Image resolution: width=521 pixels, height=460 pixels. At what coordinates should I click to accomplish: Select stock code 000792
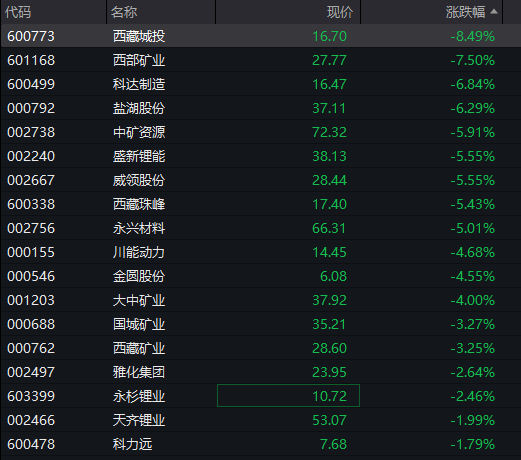pos(31,108)
